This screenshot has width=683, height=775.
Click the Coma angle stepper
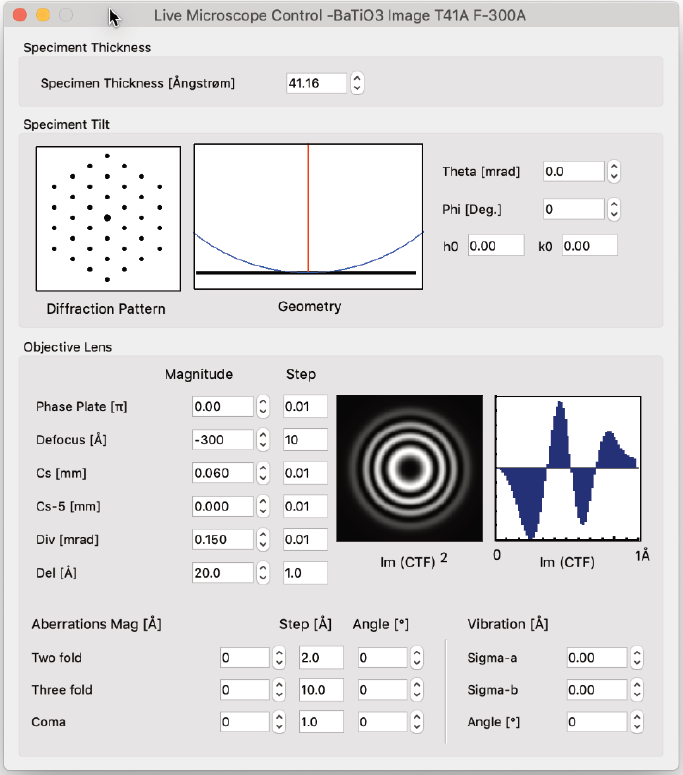coord(416,722)
